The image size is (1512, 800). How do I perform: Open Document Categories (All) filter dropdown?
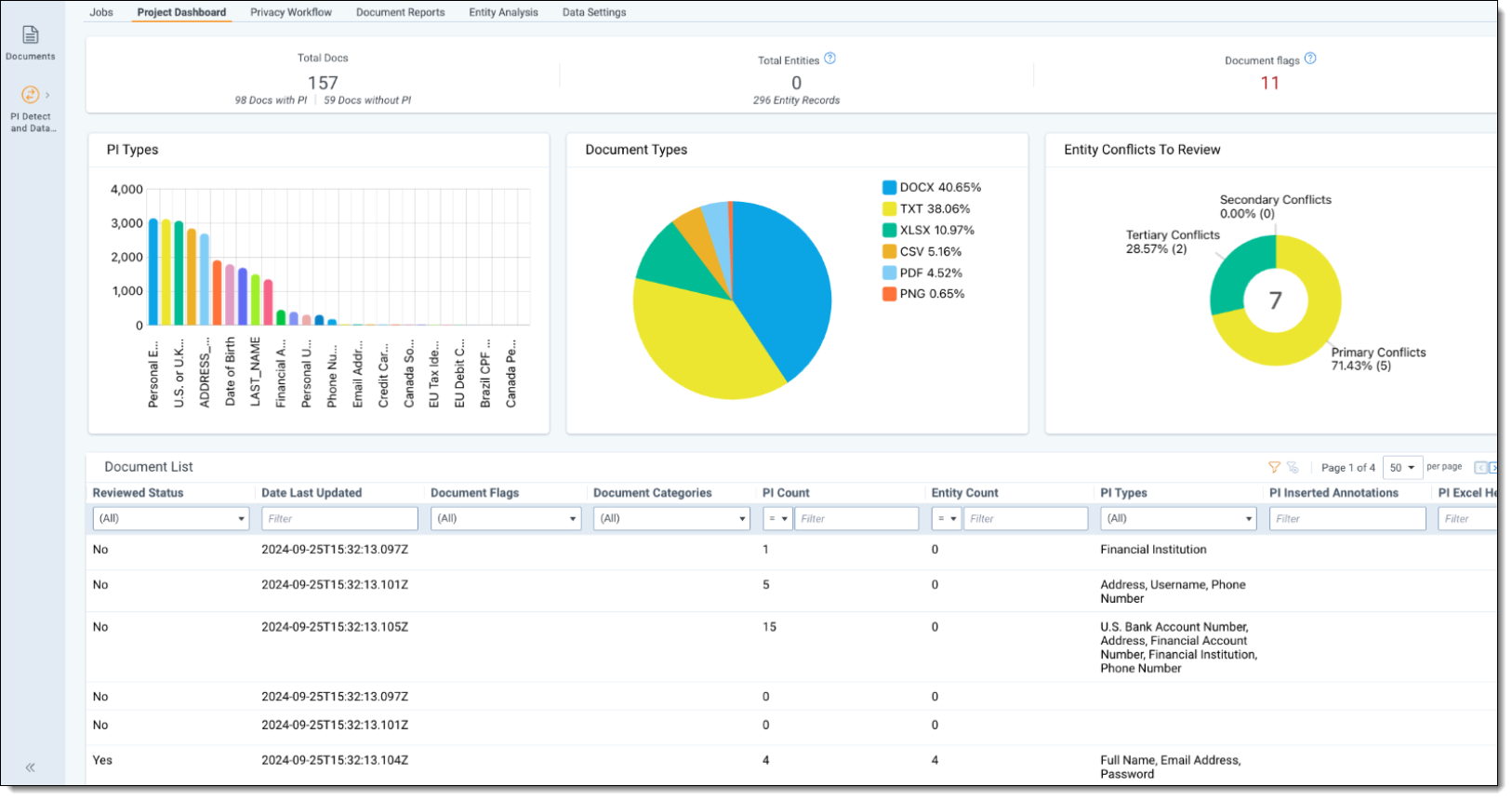coord(671,518)
